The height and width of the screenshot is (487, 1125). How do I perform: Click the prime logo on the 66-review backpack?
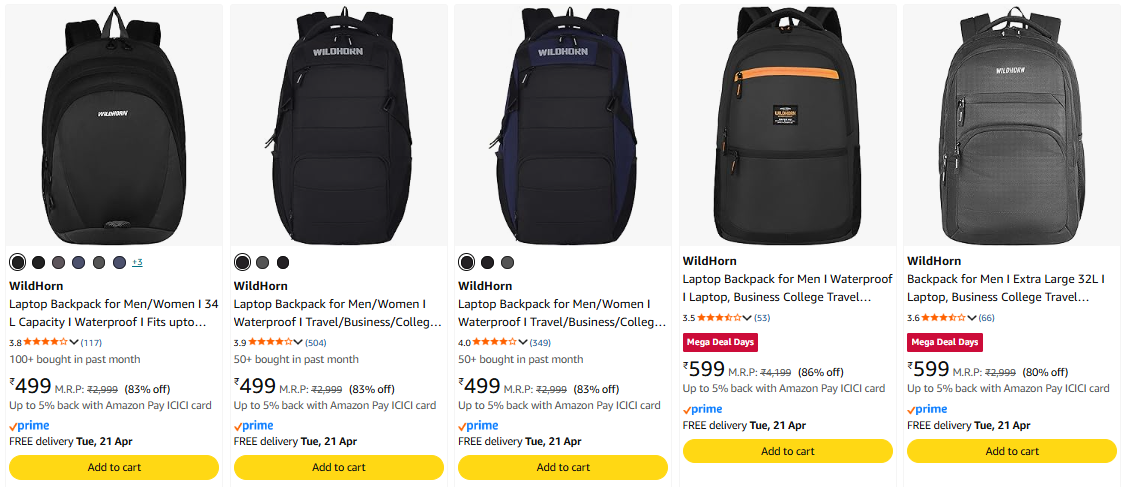click(928, 409)
